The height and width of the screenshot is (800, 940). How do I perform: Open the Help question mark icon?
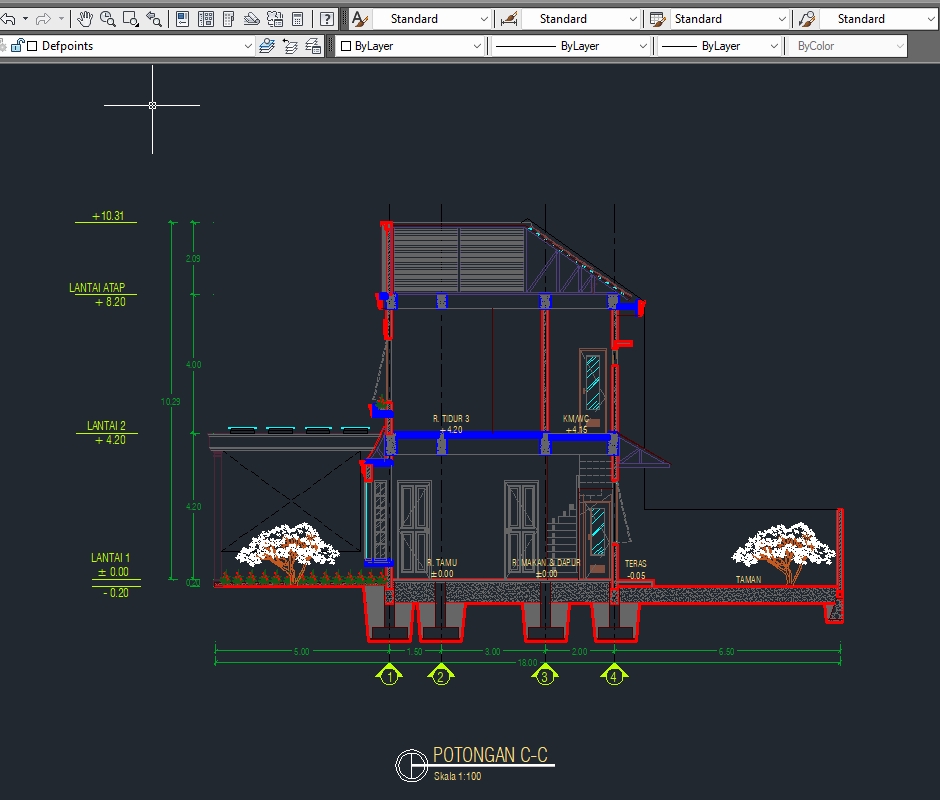(x=327, y=17)
